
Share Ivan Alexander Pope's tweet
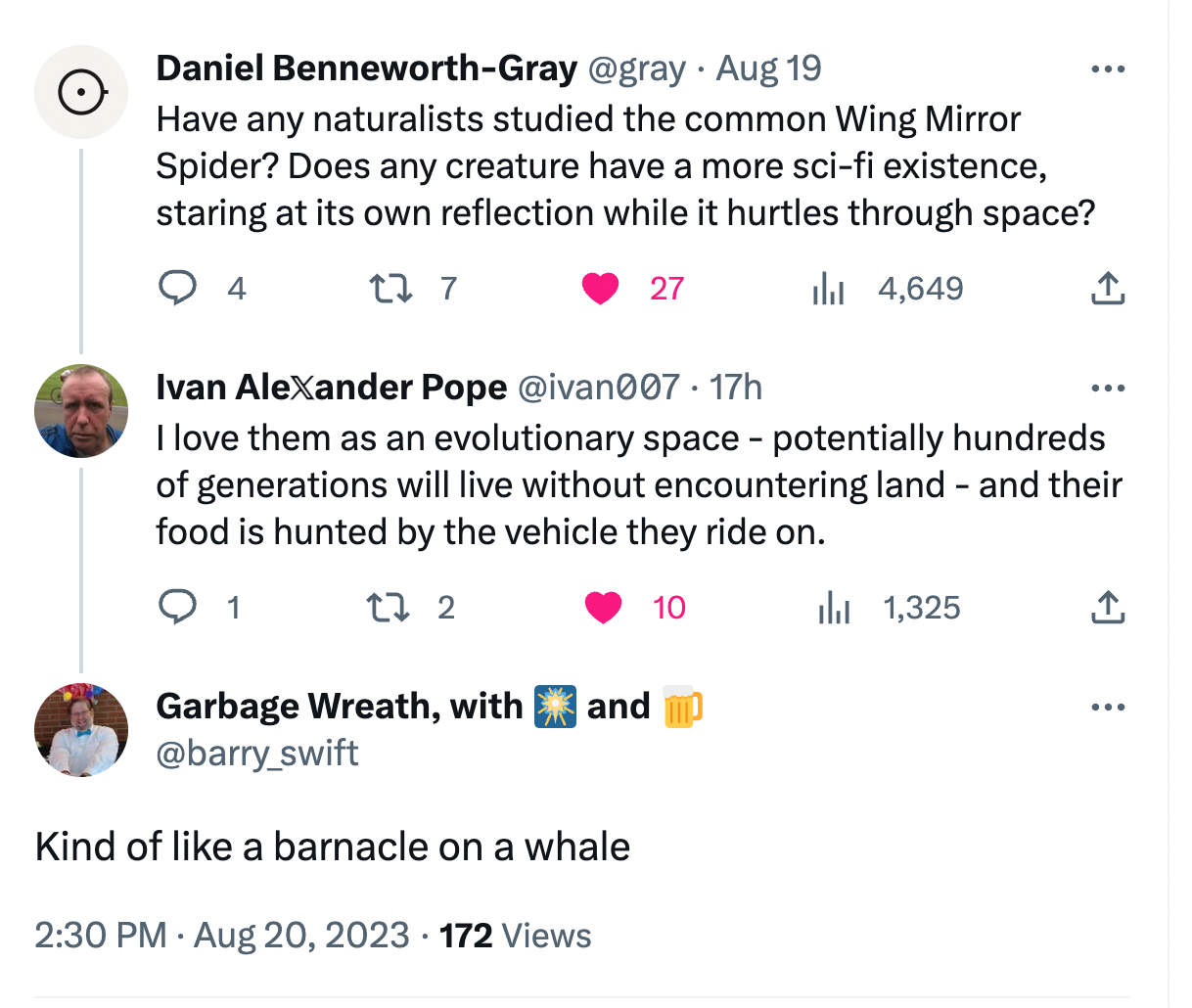[x=1107, y=608]
